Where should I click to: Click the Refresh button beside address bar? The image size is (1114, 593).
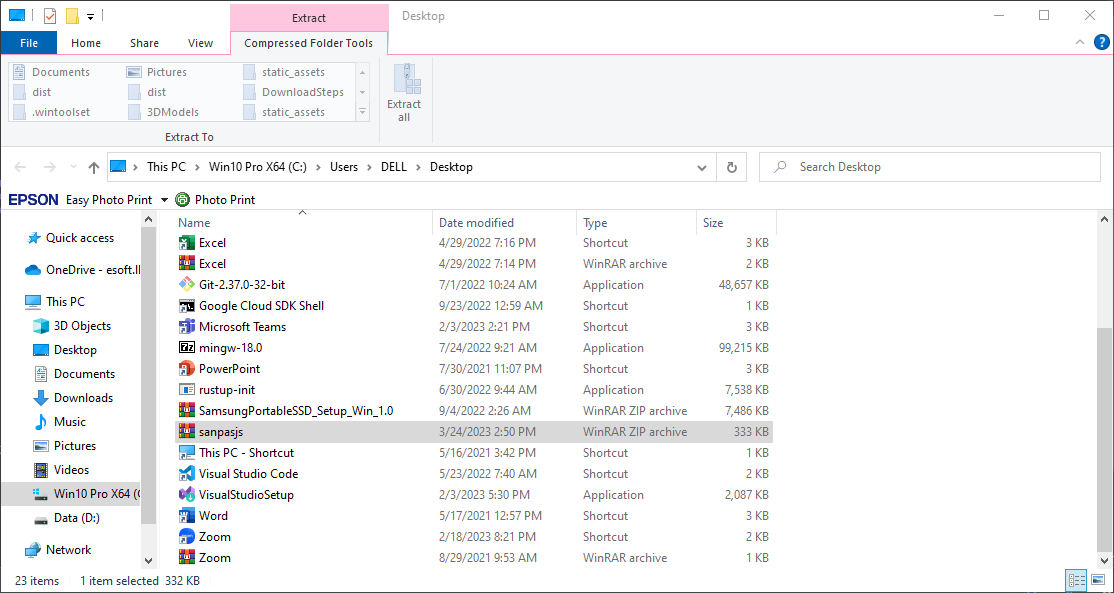732,167
